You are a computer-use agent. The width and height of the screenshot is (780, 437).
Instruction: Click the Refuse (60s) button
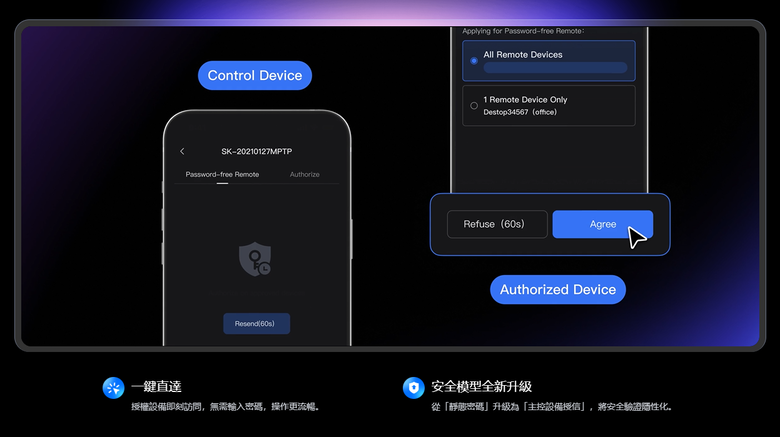coord(497,224)
